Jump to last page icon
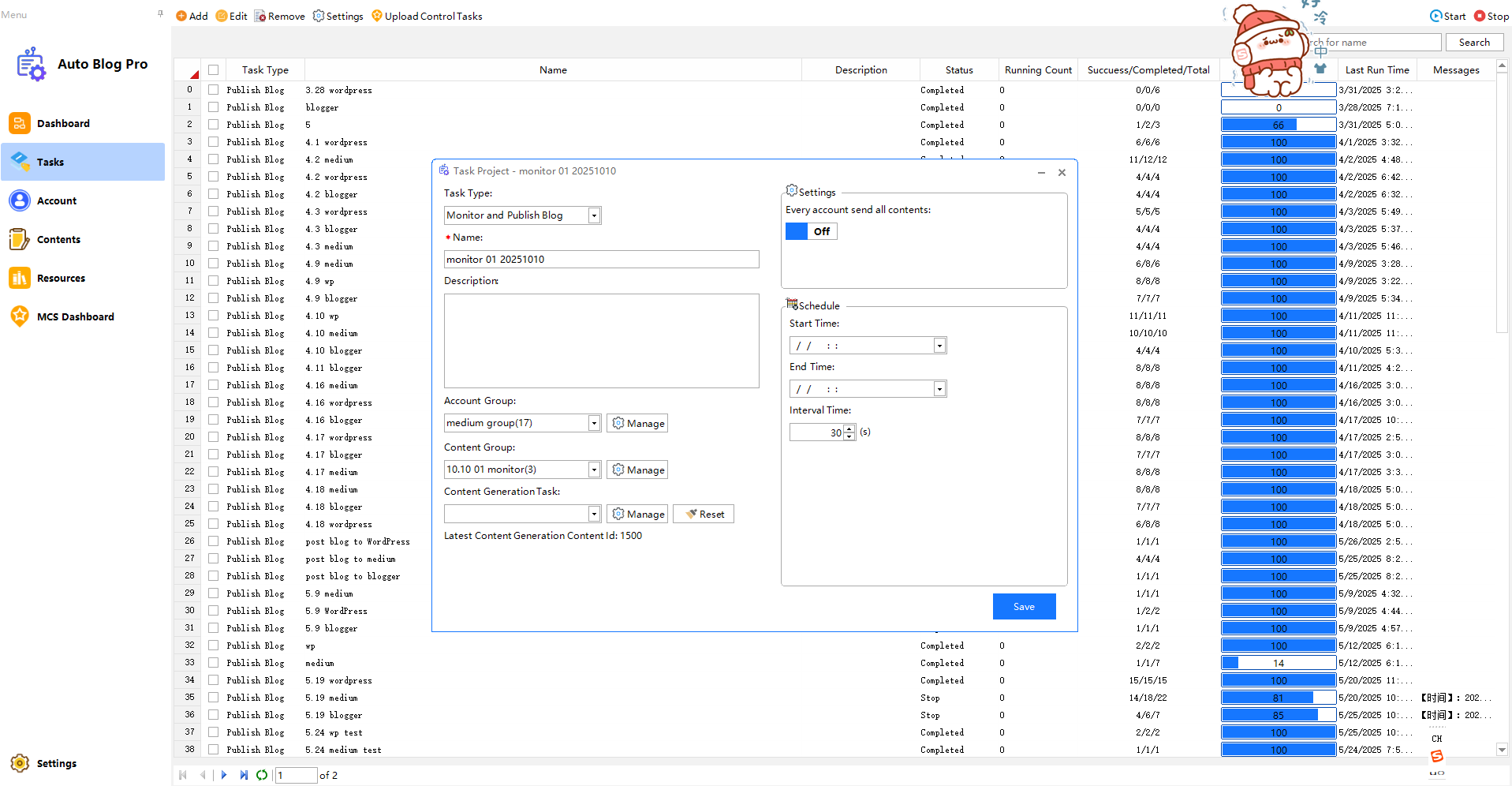 coord(244,775)
